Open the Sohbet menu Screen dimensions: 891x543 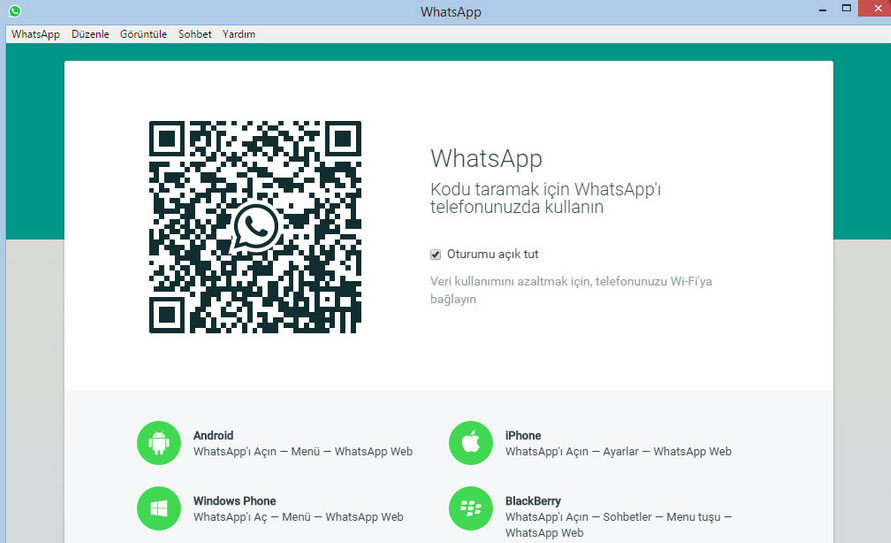pyautogui.click(x=195, y=34)
